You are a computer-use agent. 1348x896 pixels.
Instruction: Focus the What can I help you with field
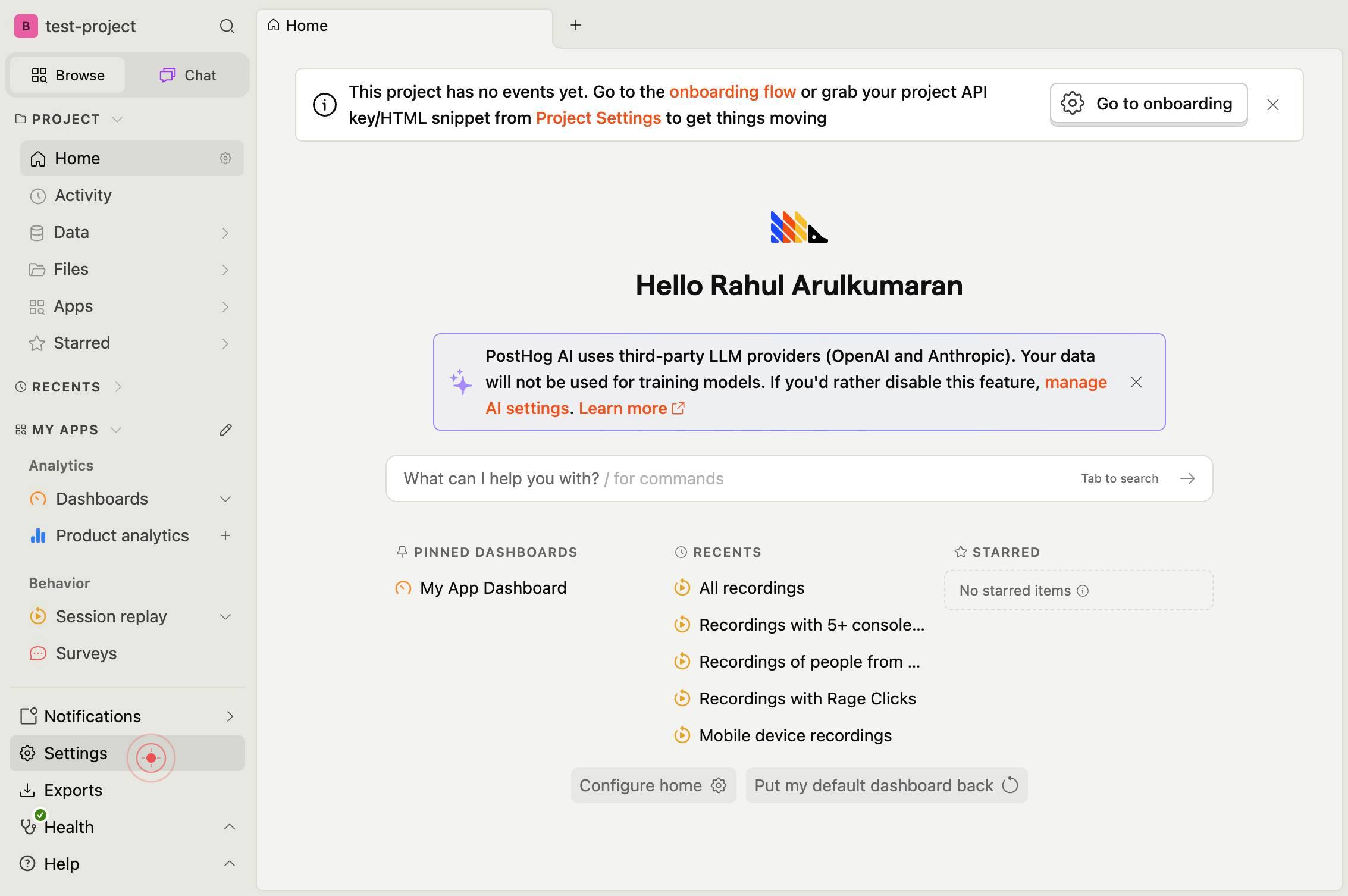click(x=799, y=478)
